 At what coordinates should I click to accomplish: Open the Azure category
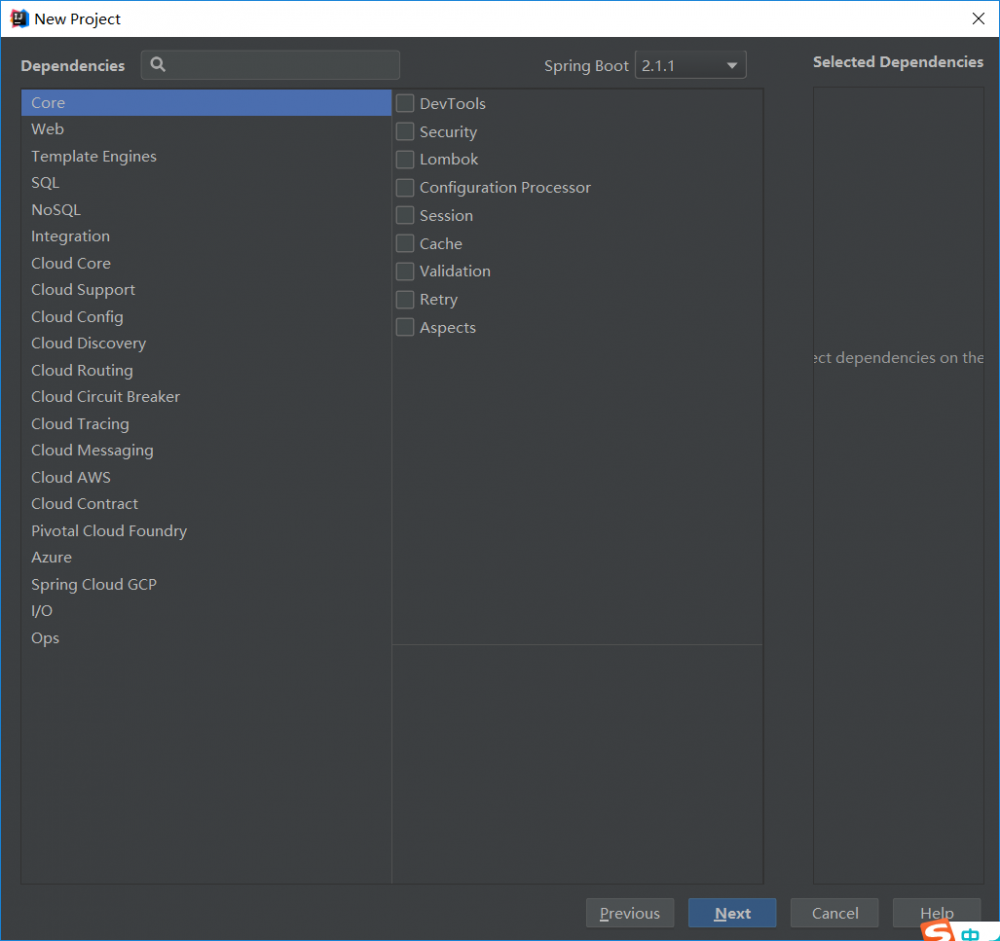click(x=206, y=558)
